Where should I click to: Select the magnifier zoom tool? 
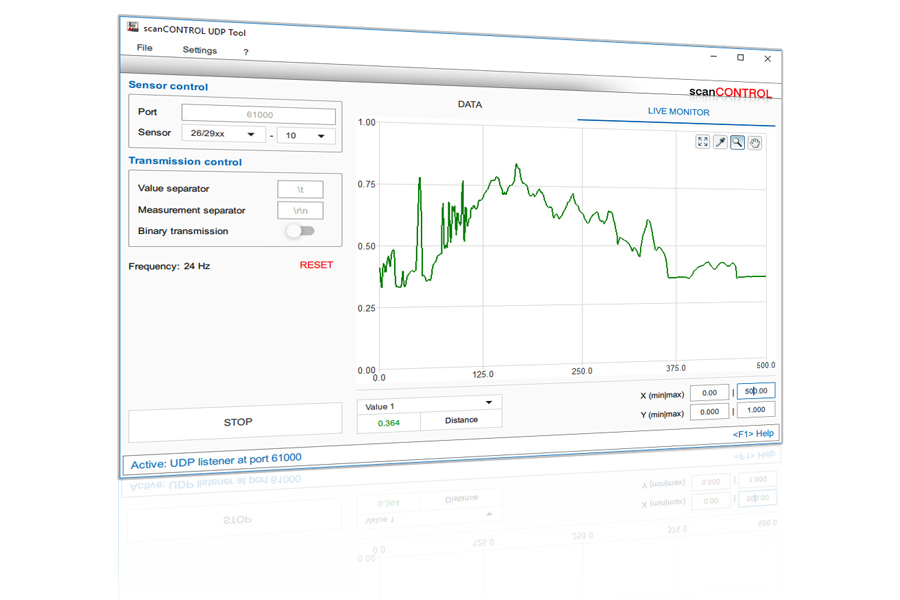(x=737, y=143)
